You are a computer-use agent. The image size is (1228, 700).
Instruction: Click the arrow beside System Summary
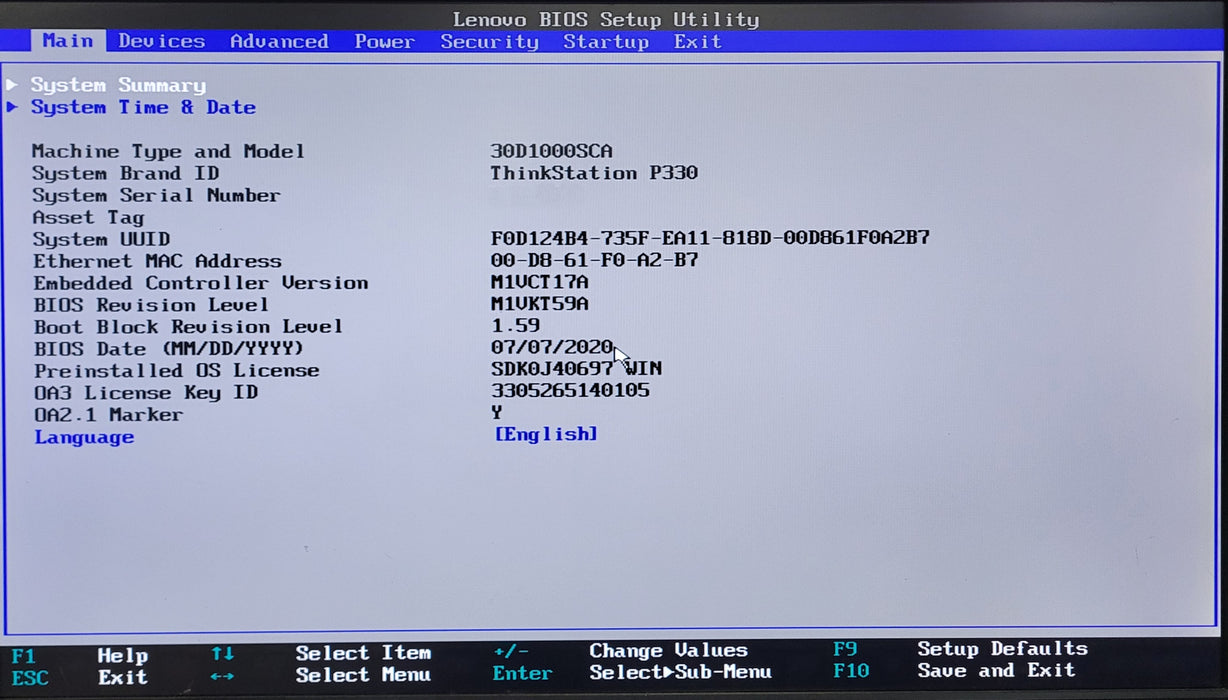(12, 85)
